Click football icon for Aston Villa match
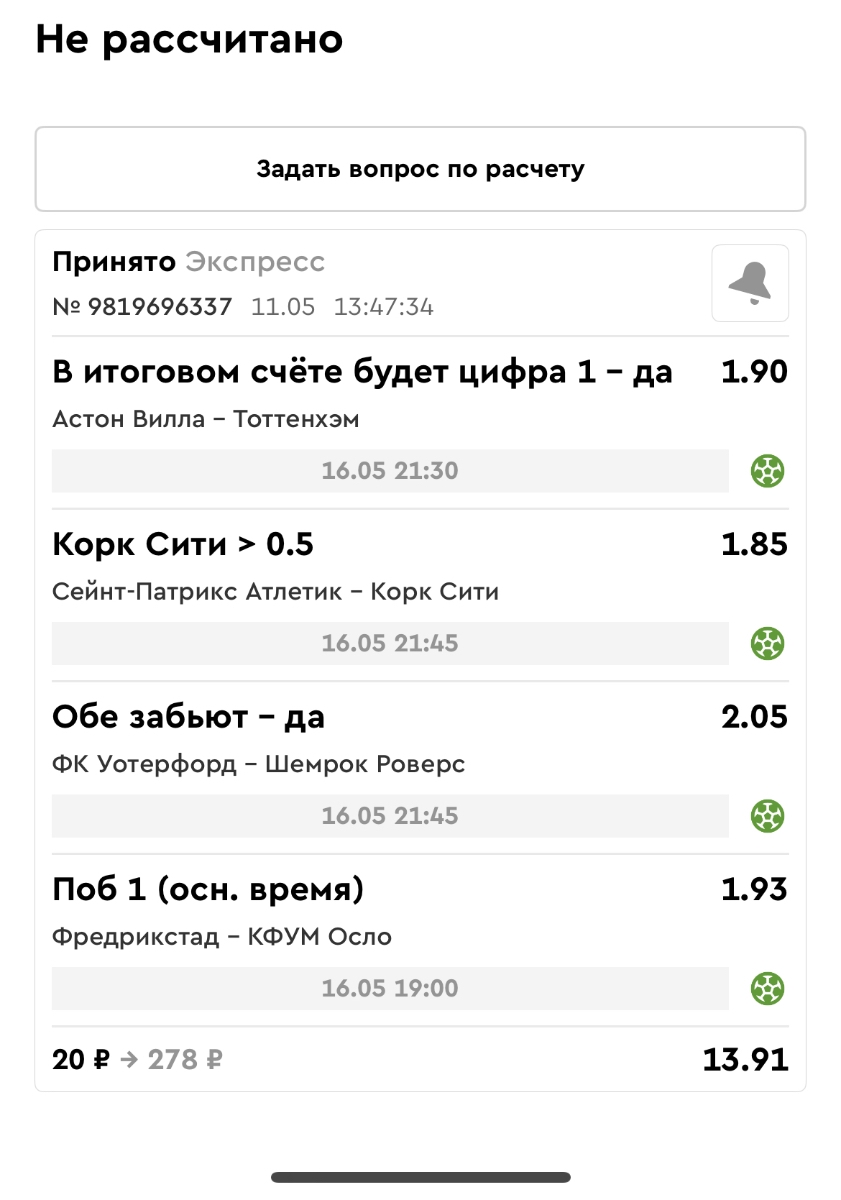 pyautogui.click(x=768, y=470)
